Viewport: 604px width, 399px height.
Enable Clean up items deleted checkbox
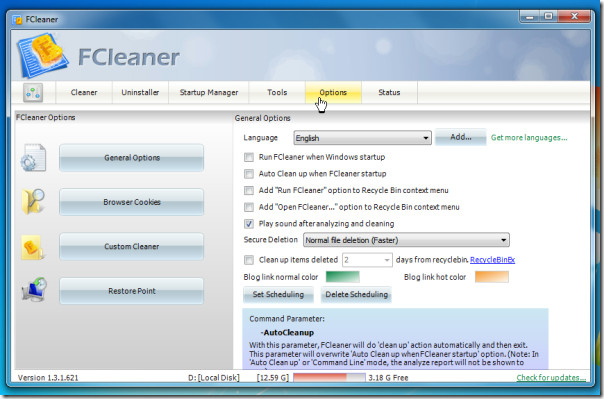click(249, 260)
